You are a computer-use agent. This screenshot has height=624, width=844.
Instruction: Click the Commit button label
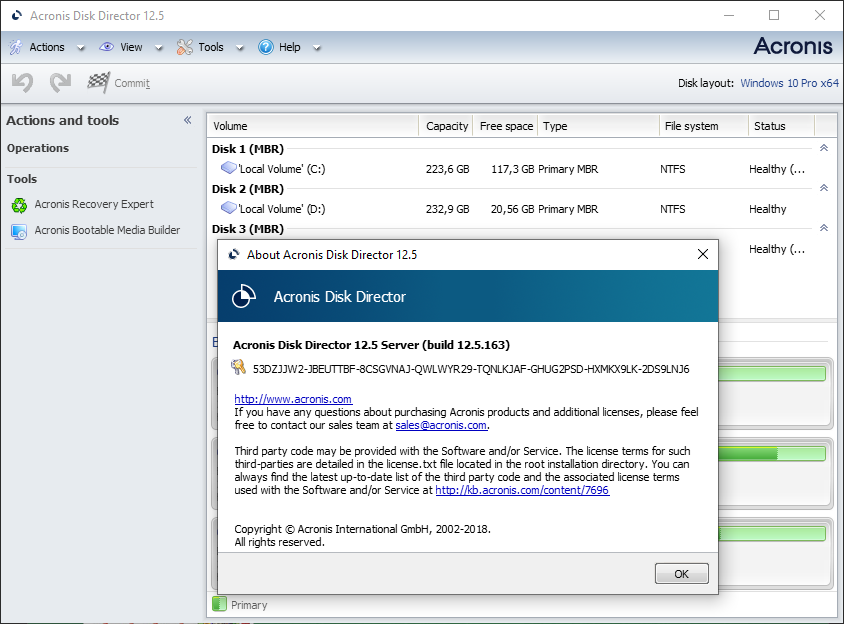click(x=132, y=83)
